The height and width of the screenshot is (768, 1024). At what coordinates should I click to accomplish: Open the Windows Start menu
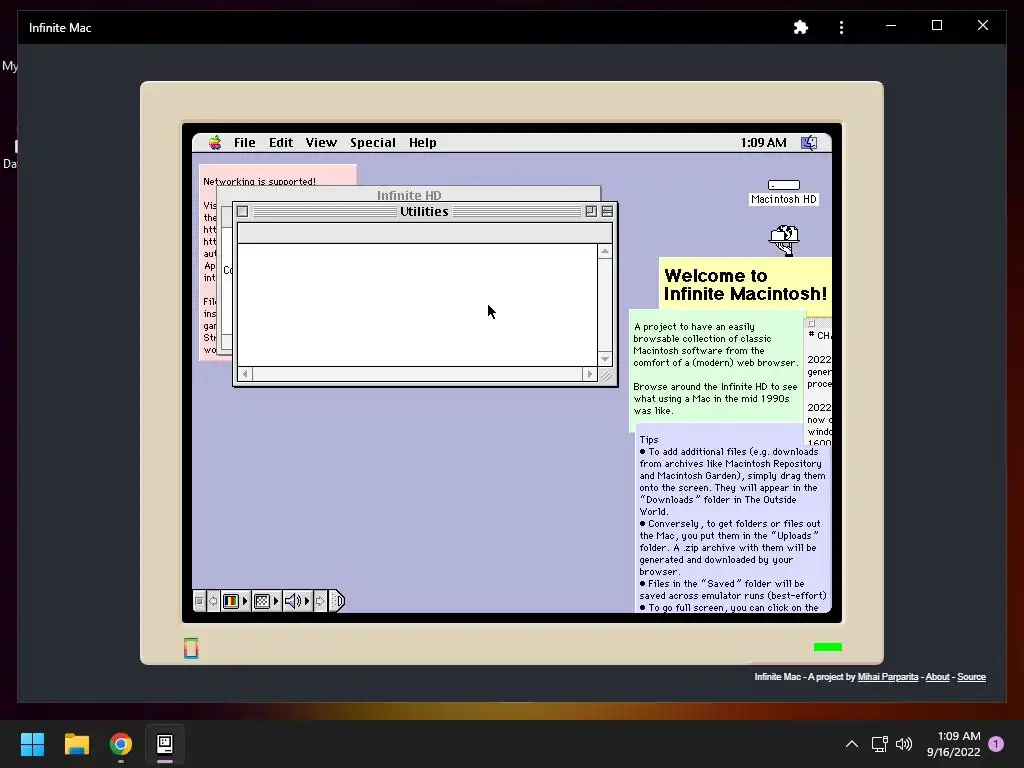coord(32,744)
